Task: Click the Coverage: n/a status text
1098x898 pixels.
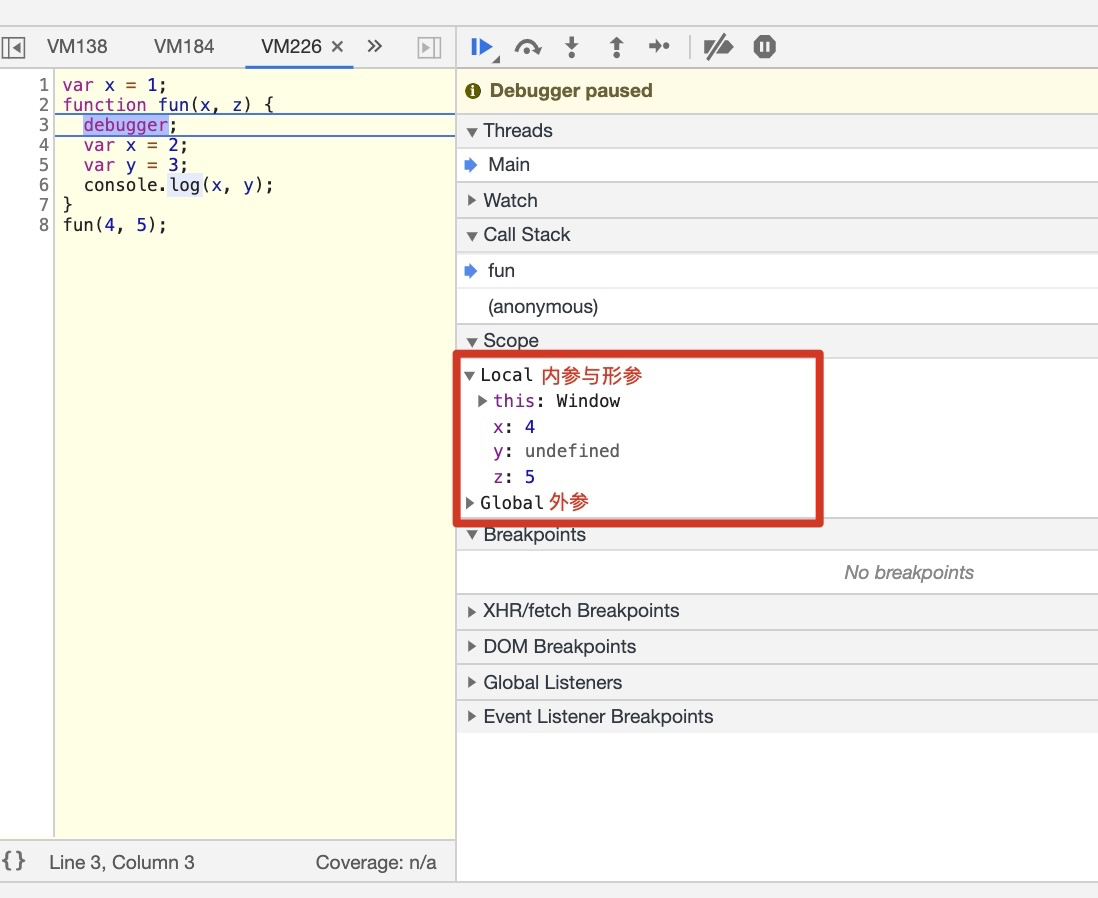Action: pos(376,862)
